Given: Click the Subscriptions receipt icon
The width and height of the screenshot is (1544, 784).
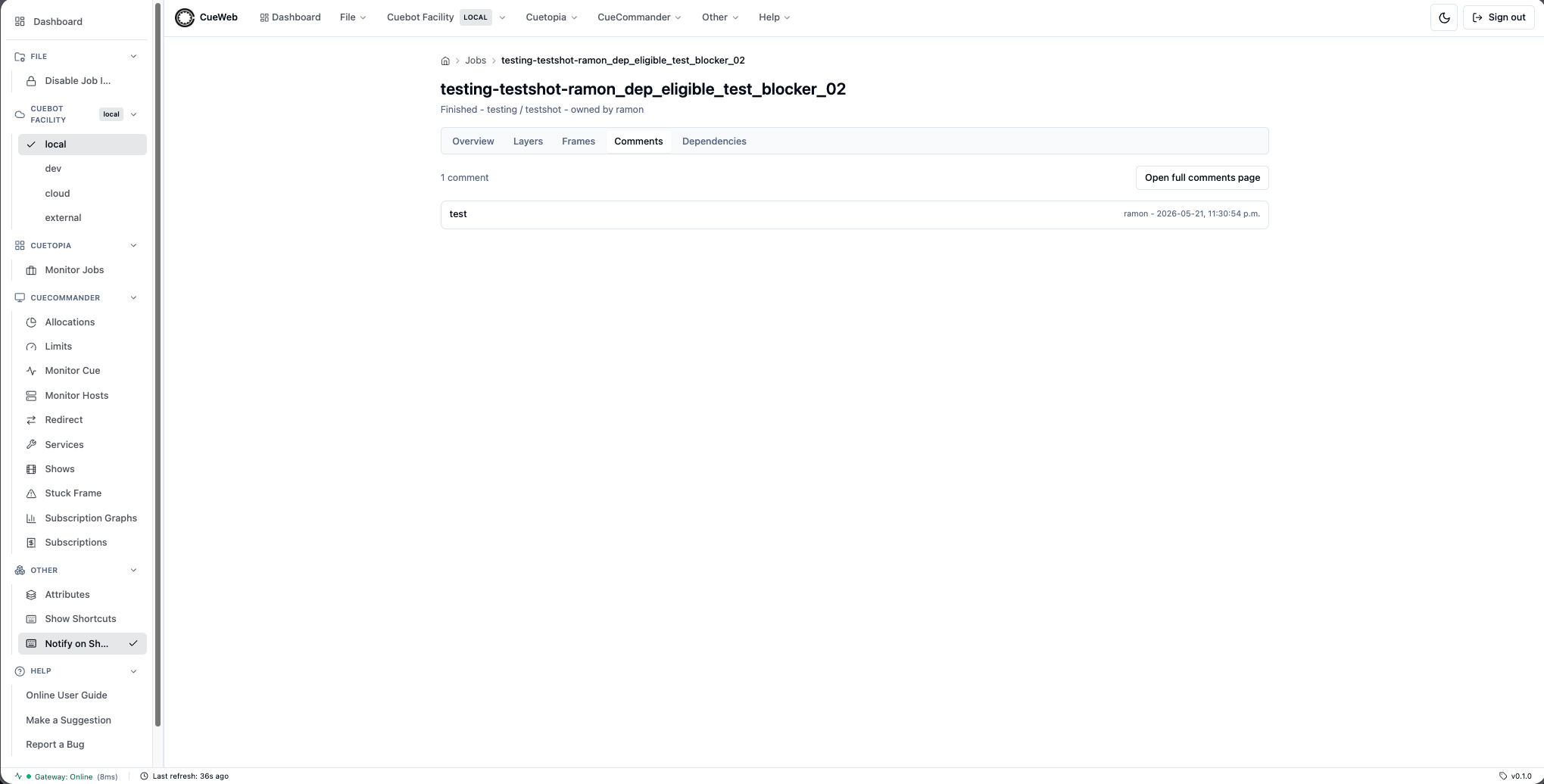Looking at the screenshot, I should (31, 543).
